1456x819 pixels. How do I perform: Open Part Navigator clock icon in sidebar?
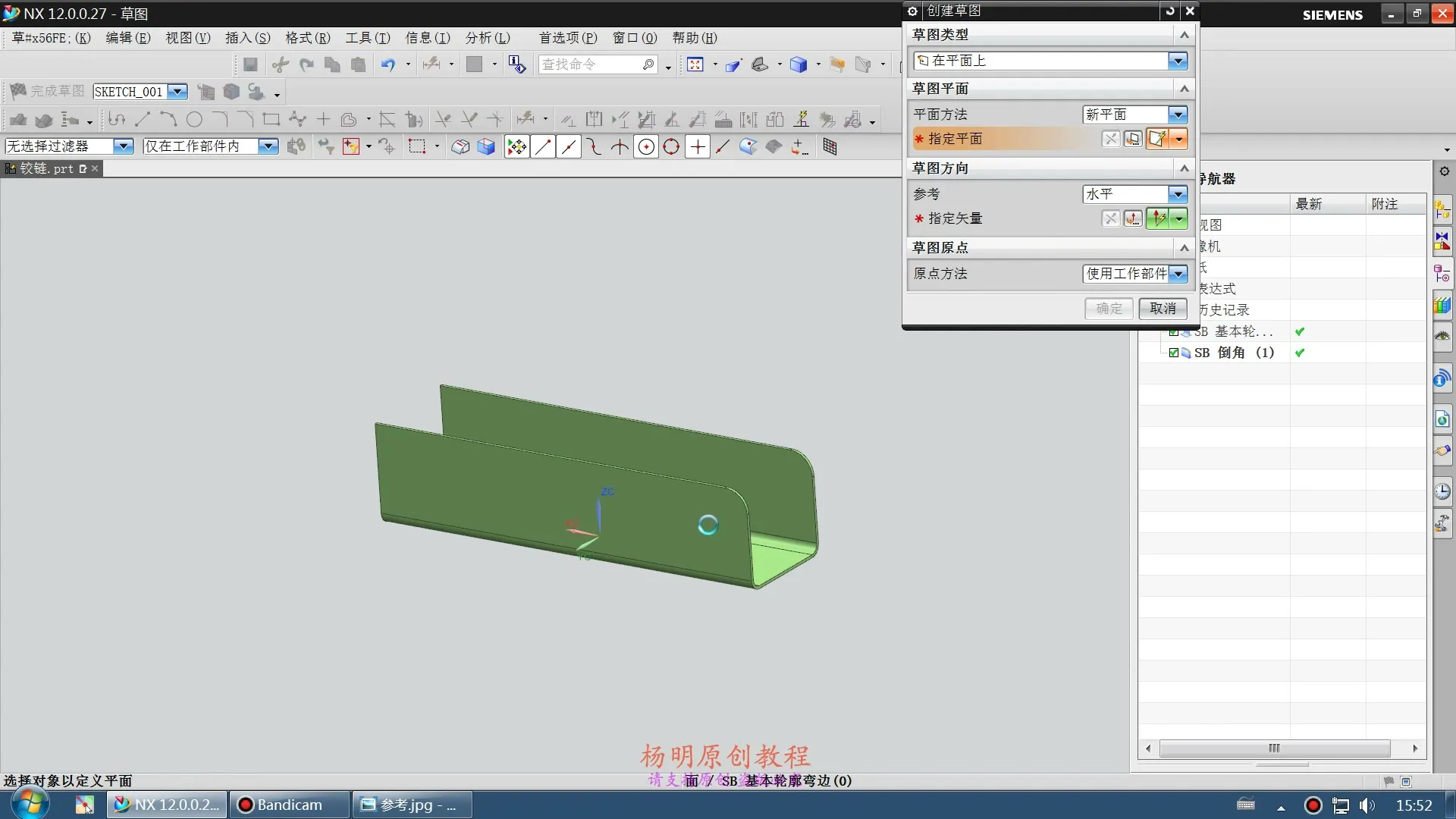click(1442, 491)
